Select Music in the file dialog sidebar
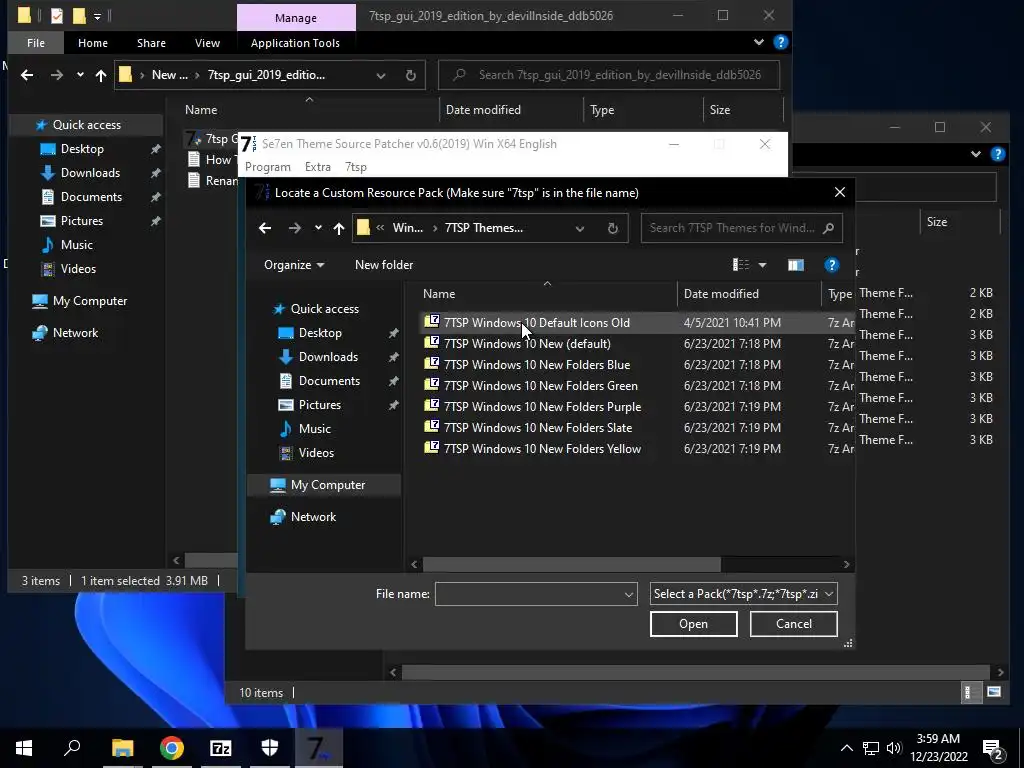This screenshot has width=1024, height=768. pos(314,428)
